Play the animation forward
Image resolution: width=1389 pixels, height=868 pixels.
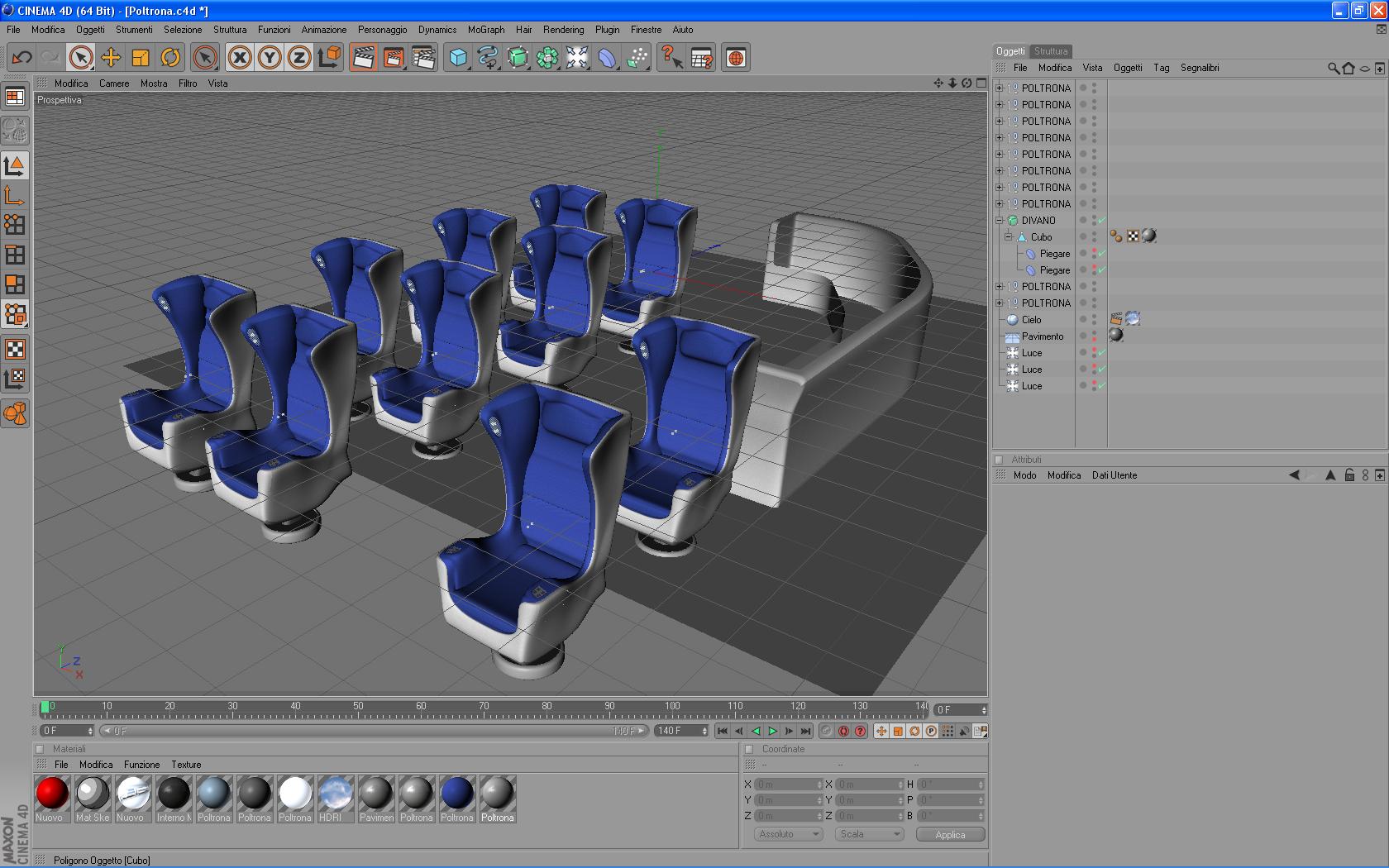click(772, 731)
